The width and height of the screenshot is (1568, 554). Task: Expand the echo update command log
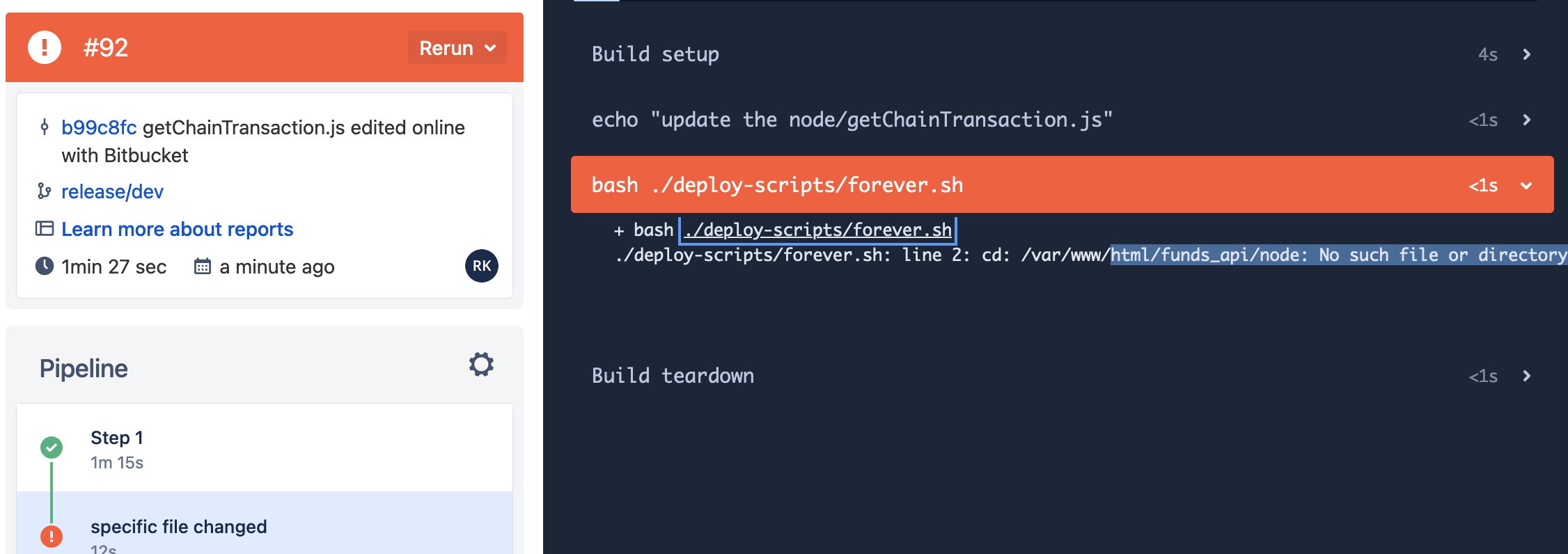[x=1526, y=120]
